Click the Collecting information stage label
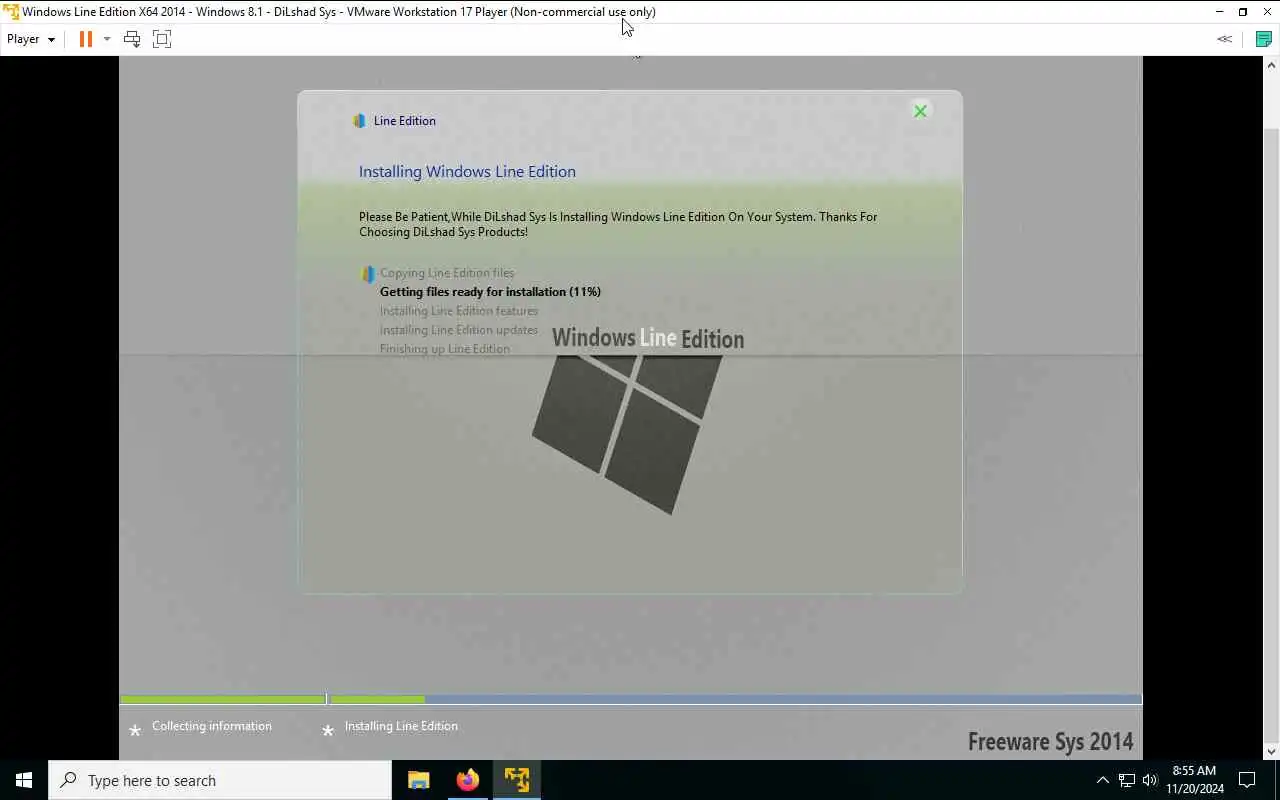1280x800 pixels. (212, 726)
